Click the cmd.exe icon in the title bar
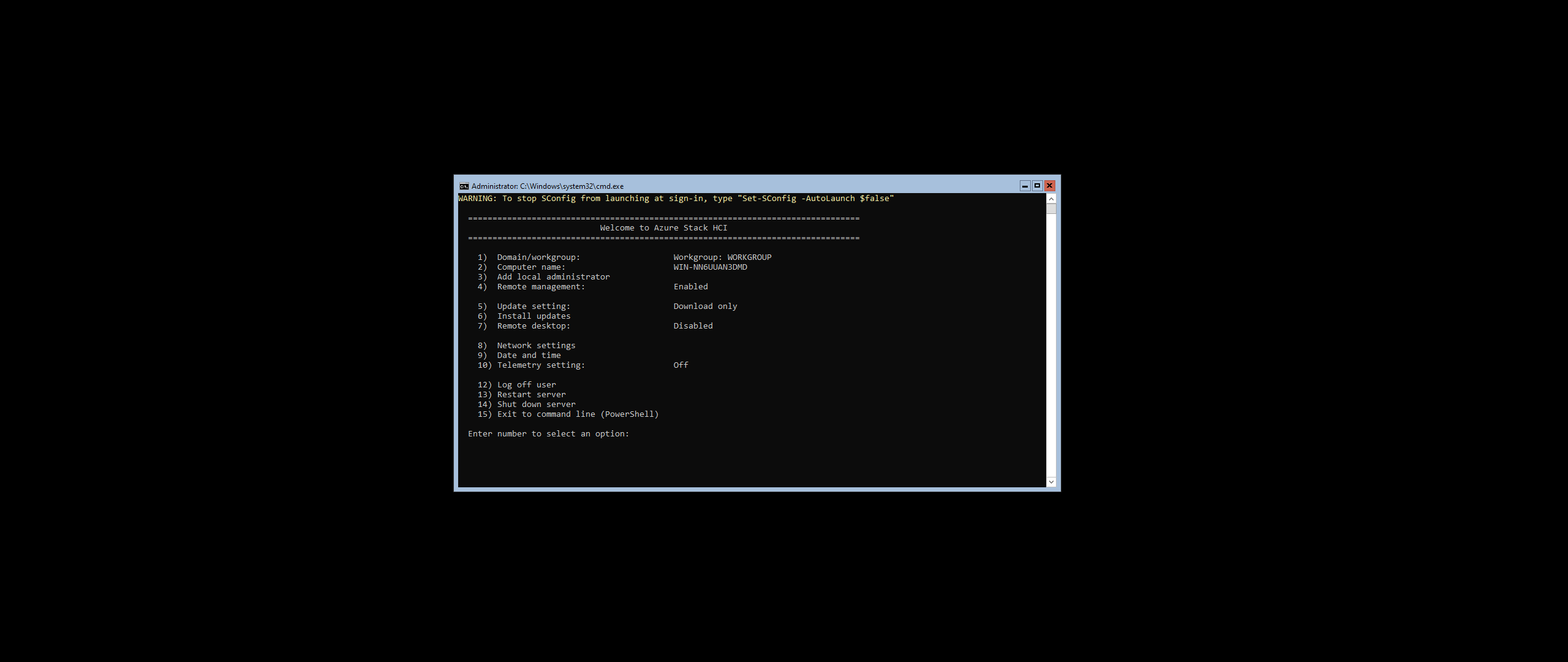This screenshot has width=1568, height=662. pos(464,186)
